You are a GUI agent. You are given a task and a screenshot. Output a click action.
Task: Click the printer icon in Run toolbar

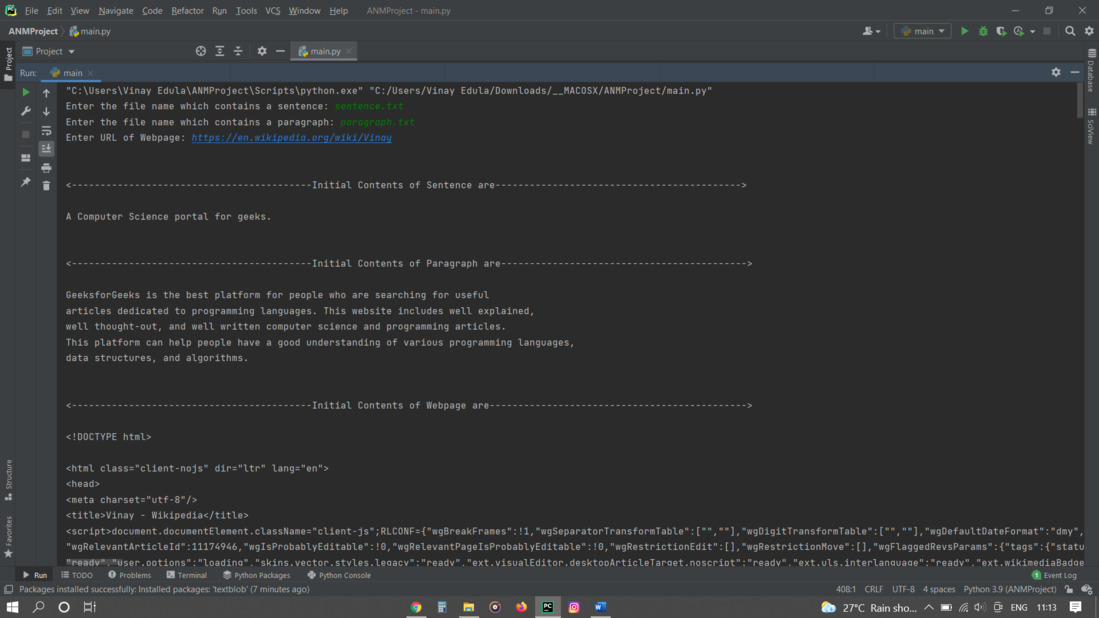pos(46,167)
